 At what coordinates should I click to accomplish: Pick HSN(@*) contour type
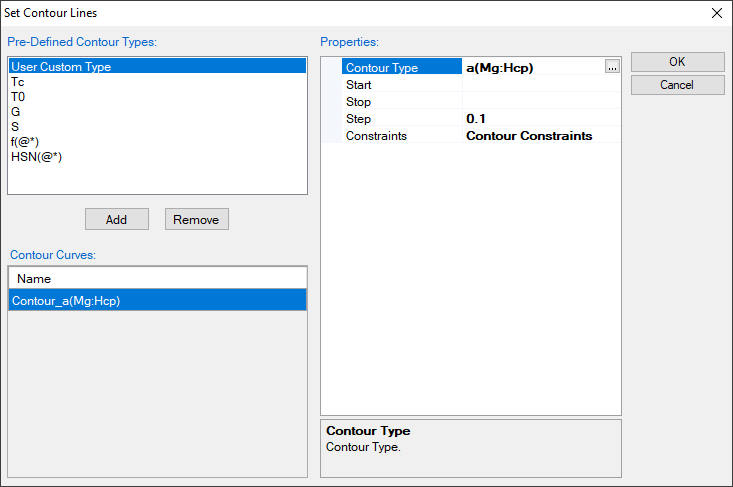click(x=33, y=157)
